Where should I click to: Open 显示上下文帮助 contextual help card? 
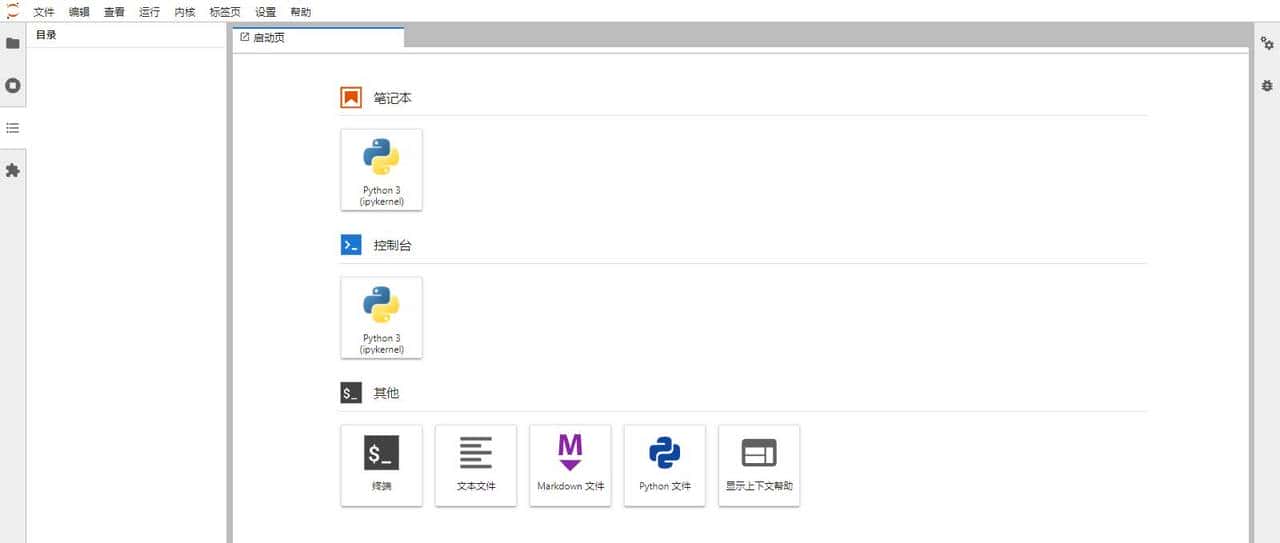point(759,466)
